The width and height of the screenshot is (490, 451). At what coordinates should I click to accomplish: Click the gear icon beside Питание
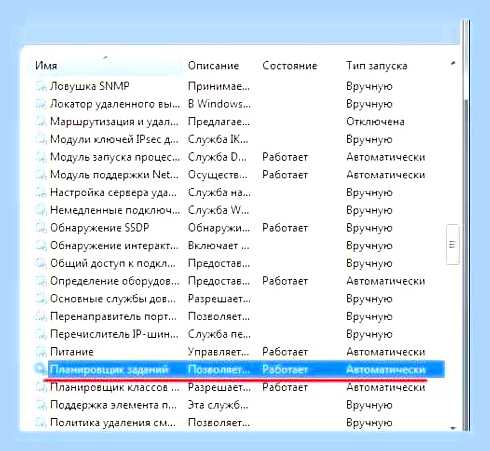40,352
